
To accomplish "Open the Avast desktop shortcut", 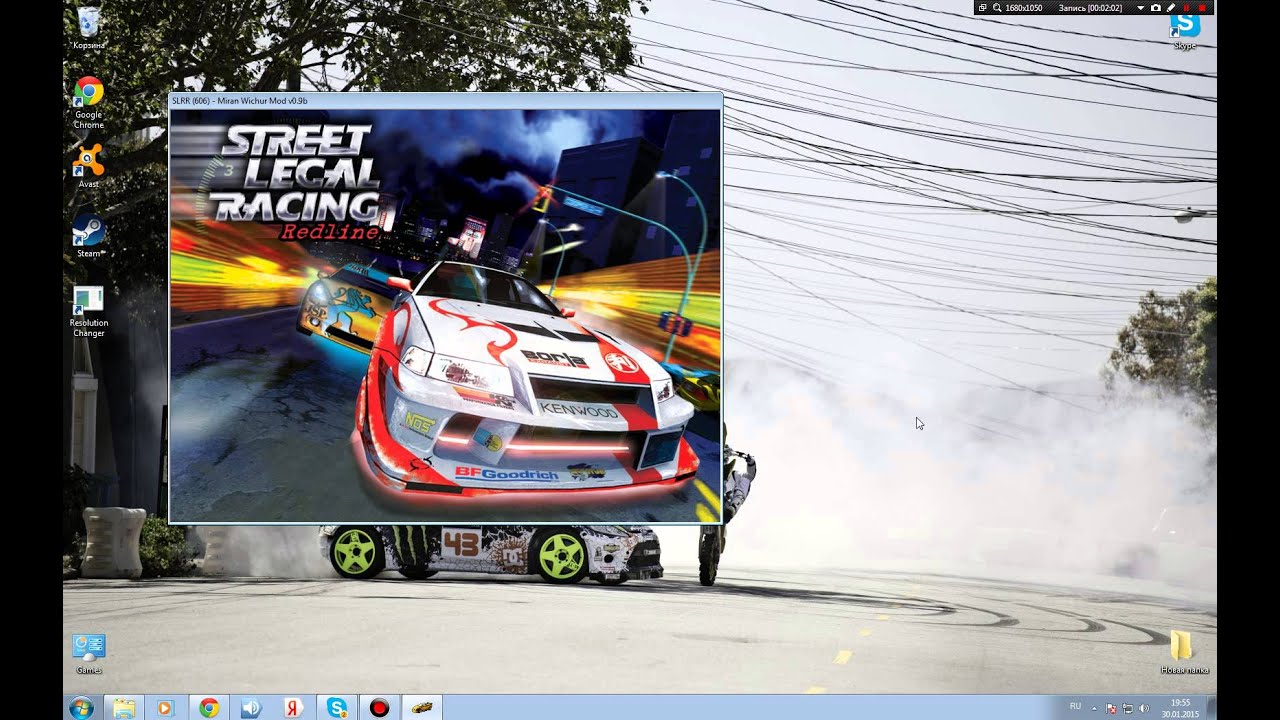I will click(x=88, y=166).
